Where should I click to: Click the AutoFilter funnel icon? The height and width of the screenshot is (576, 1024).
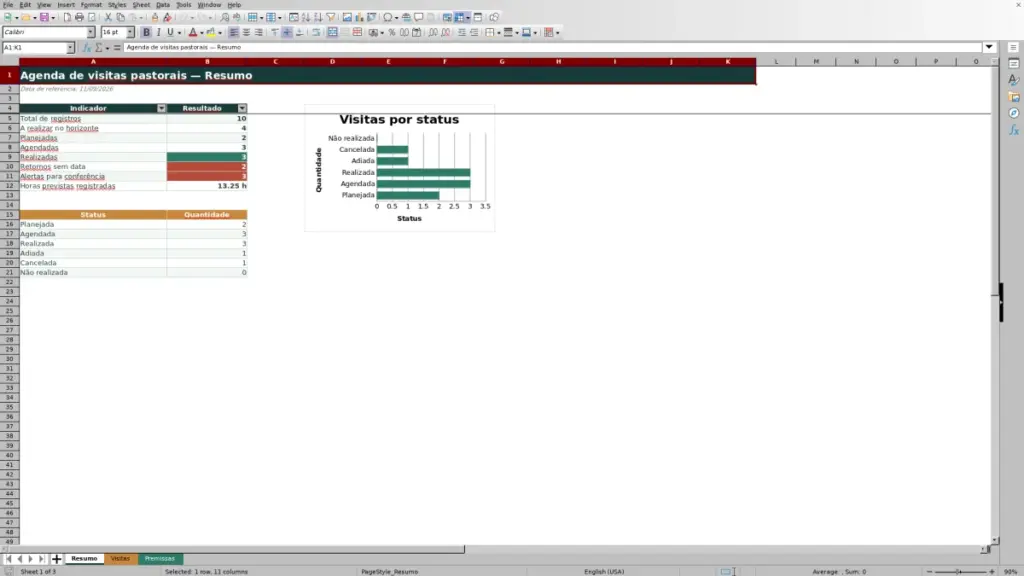330,18
